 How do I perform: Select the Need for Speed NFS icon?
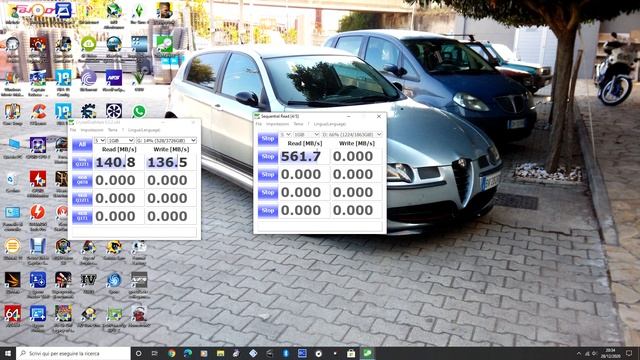pyautogui.click(x=114, y=78)
